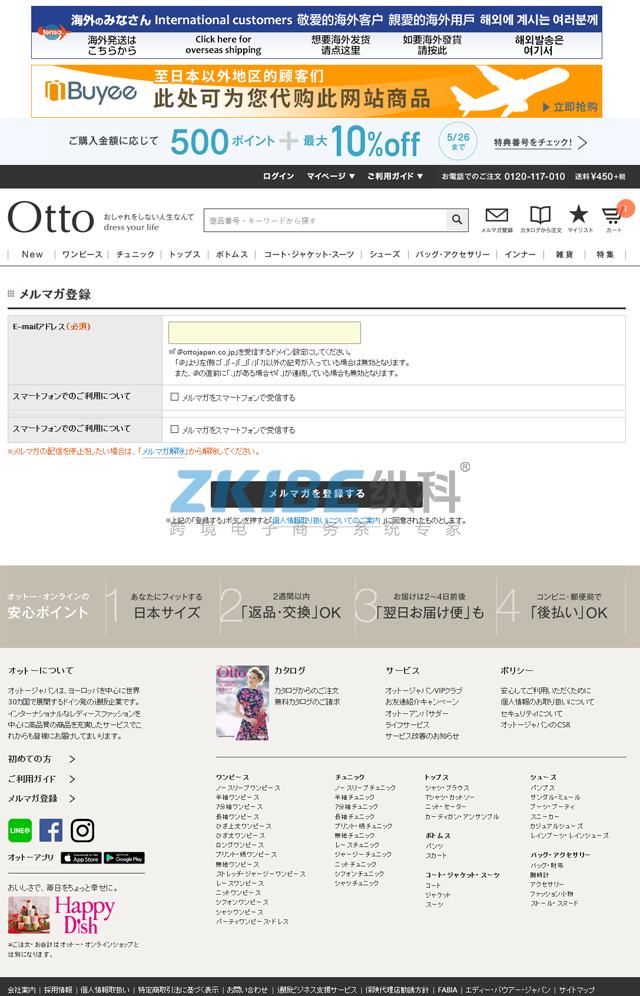Click オットージャパンのCSR link
This screenshot has width=640, height=996.
click(535, 725)
